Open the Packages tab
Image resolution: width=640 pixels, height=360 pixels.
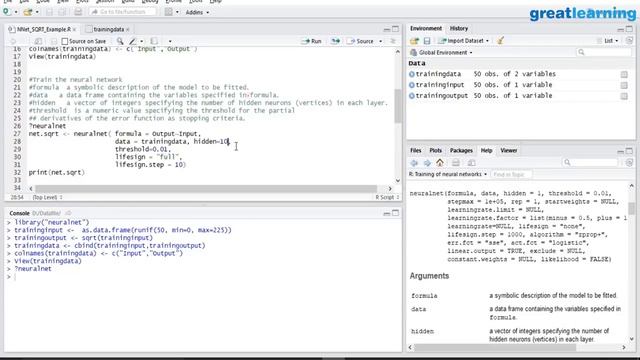(461, 151)
